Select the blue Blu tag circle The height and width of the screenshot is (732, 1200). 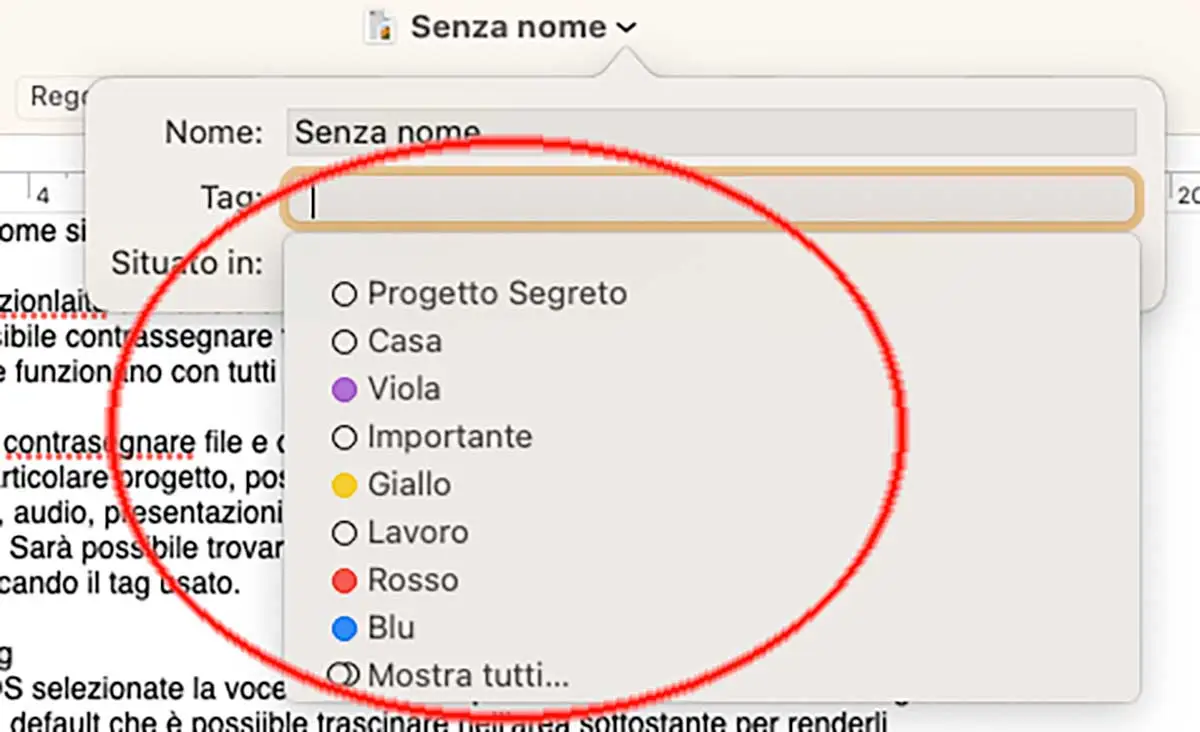point(344,628)
